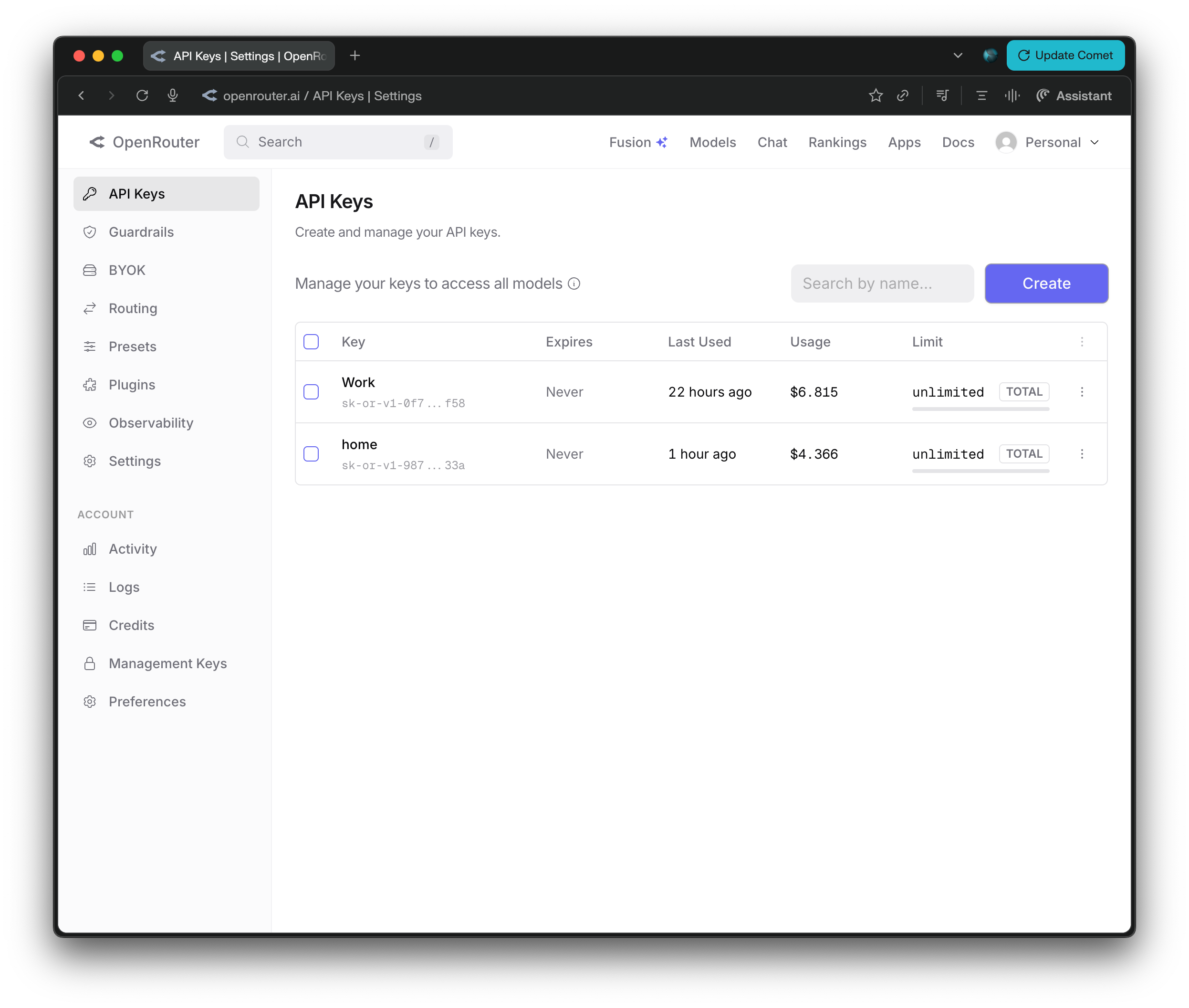This screenshot has width=1189, height=1008.
Task: Click the browser forward arrow
Action: pyautogui.click(x=112, y=95)
